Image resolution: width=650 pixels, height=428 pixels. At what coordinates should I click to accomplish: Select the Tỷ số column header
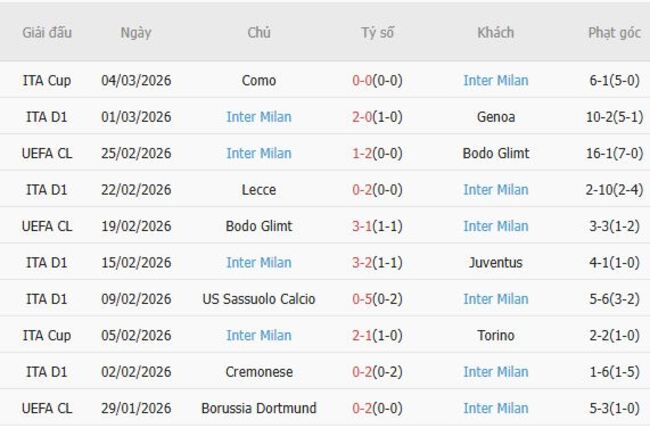coord(377,32)
